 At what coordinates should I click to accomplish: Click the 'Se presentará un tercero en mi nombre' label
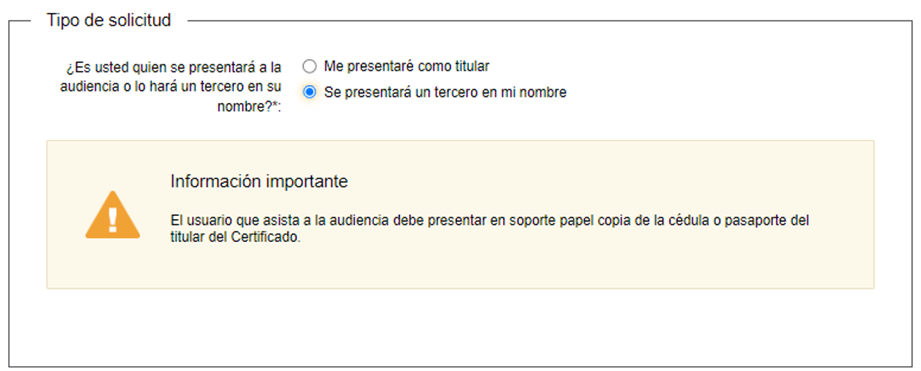click(x=445, y=92)
